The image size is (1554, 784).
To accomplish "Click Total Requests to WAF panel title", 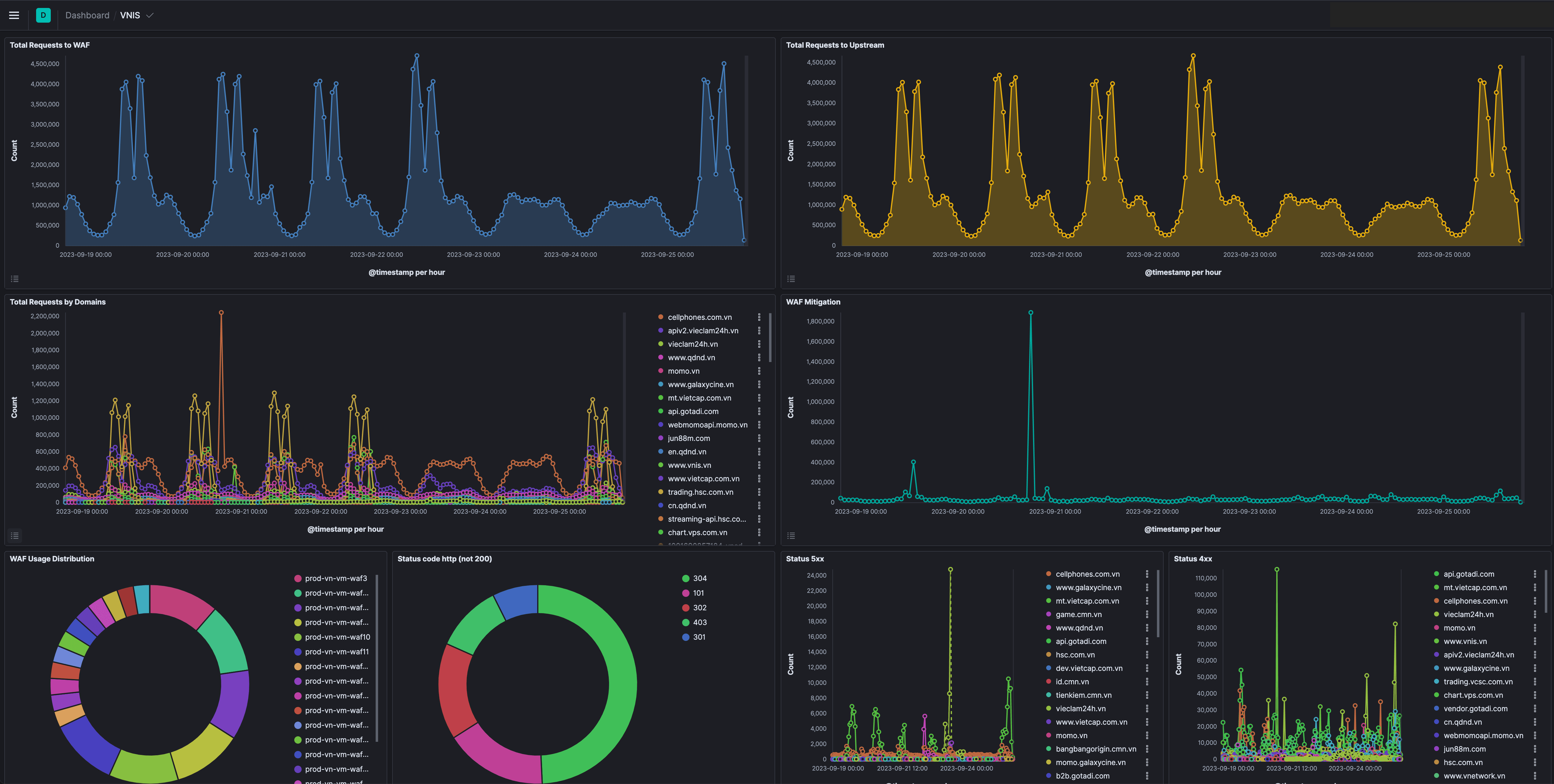I will pos(50,45).
